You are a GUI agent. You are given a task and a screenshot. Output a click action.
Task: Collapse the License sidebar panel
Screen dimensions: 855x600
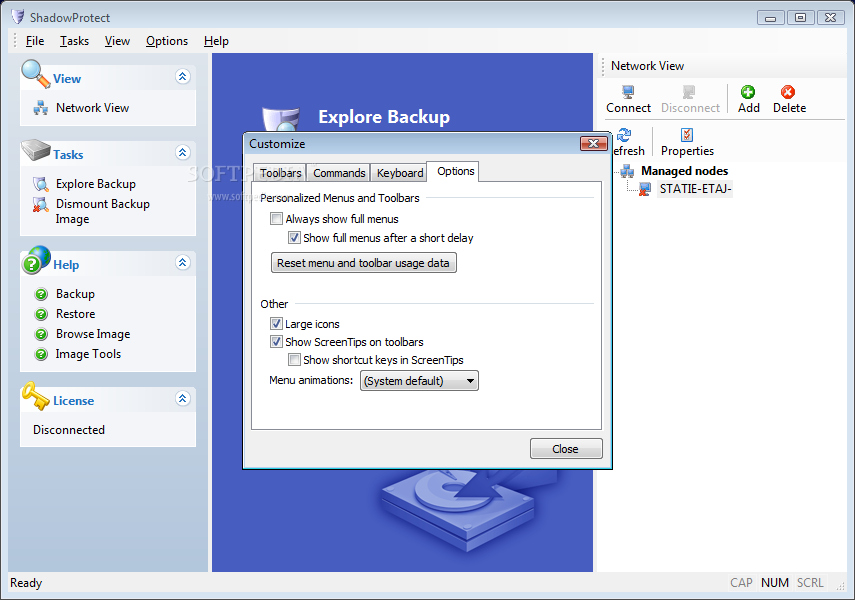[183, 398]
